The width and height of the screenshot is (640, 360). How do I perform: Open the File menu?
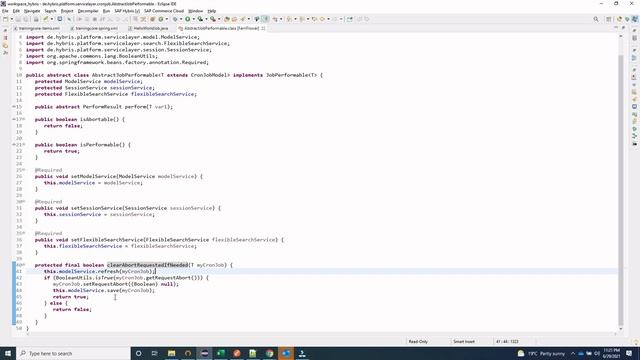point(5,11)
